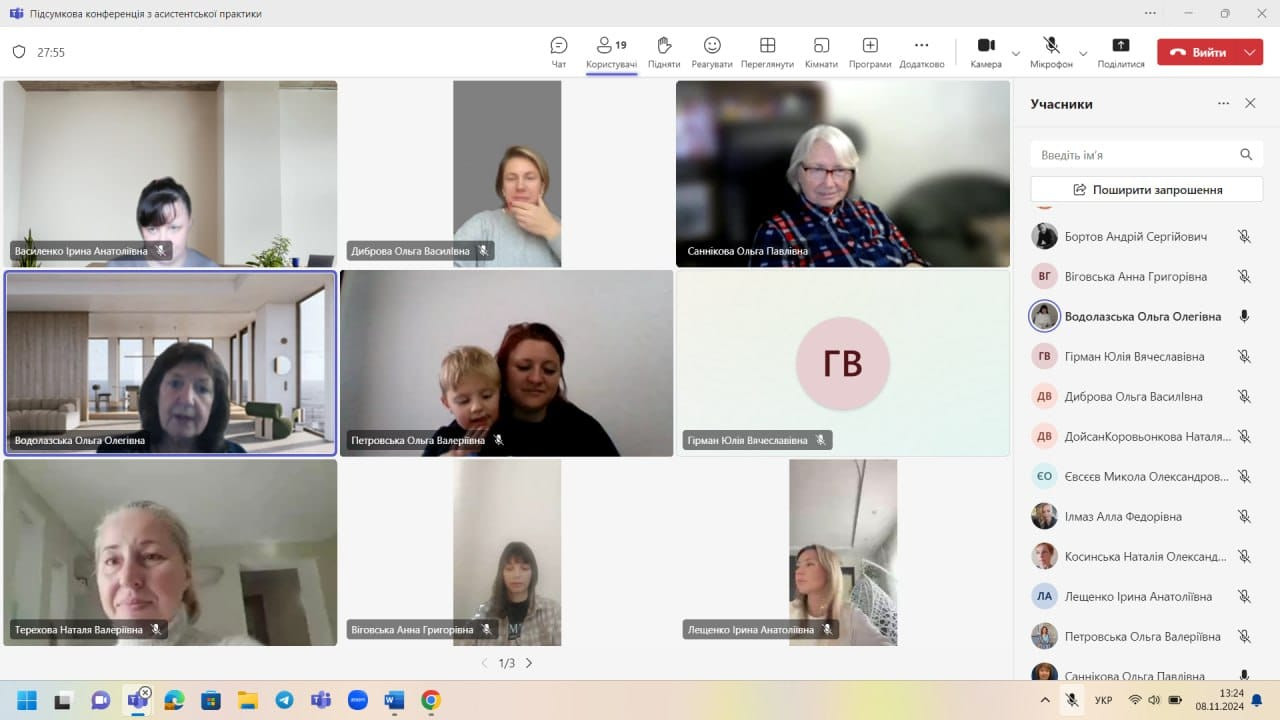The width and height of the screenshot is (1280, 720).
Task: Click the Поділитися share screen icon
Action: point(1121,45)
